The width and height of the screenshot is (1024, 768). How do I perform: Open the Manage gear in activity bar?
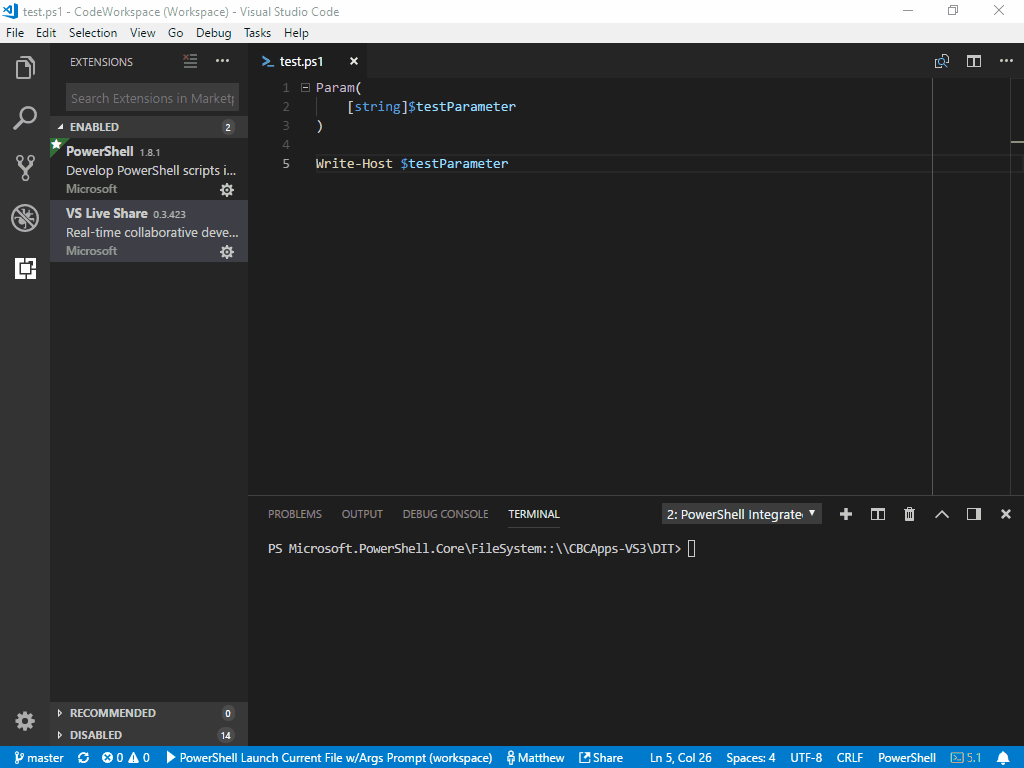(25, 721)
